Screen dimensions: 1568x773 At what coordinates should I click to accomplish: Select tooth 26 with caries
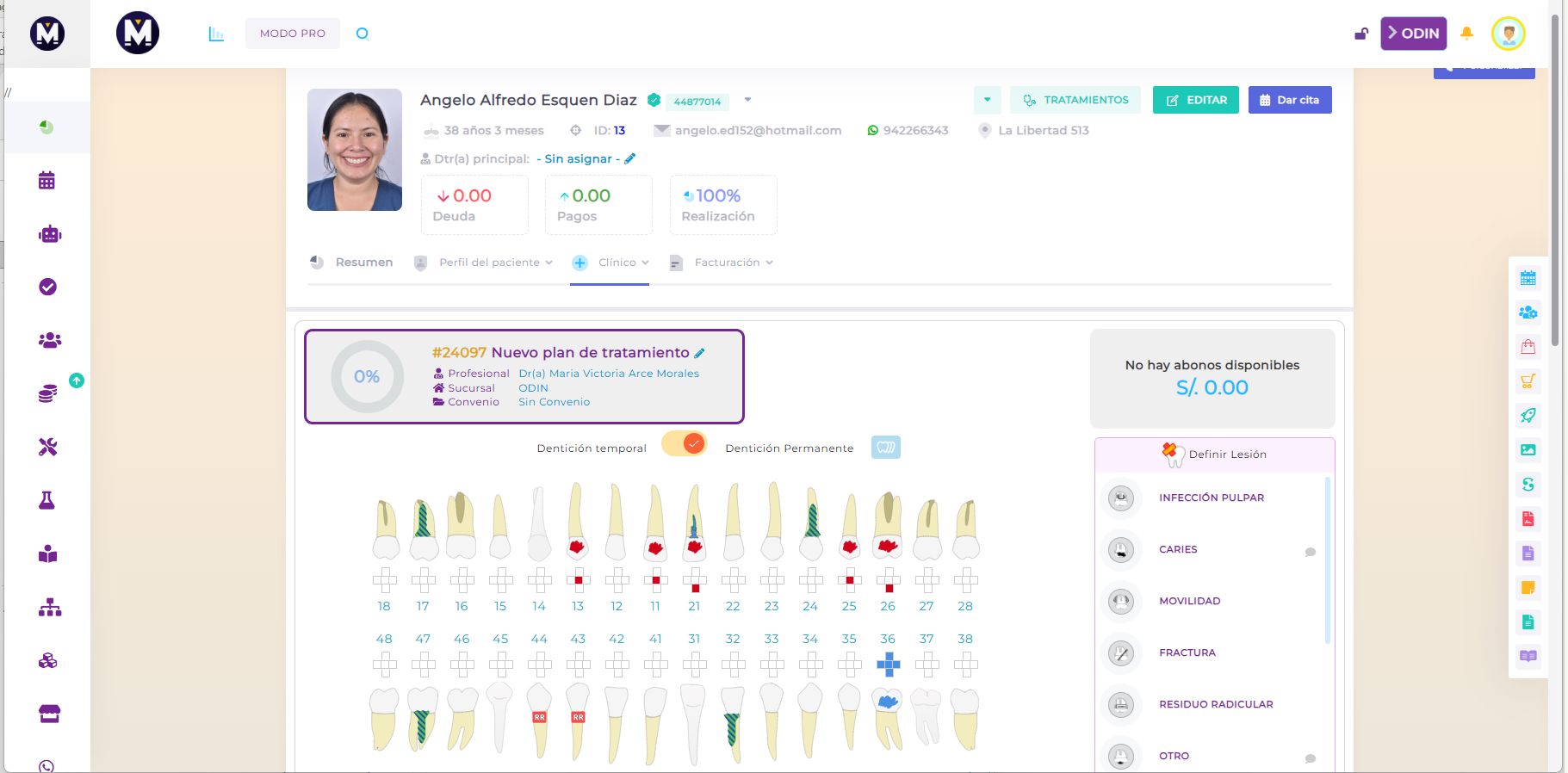tap(888, 525)
